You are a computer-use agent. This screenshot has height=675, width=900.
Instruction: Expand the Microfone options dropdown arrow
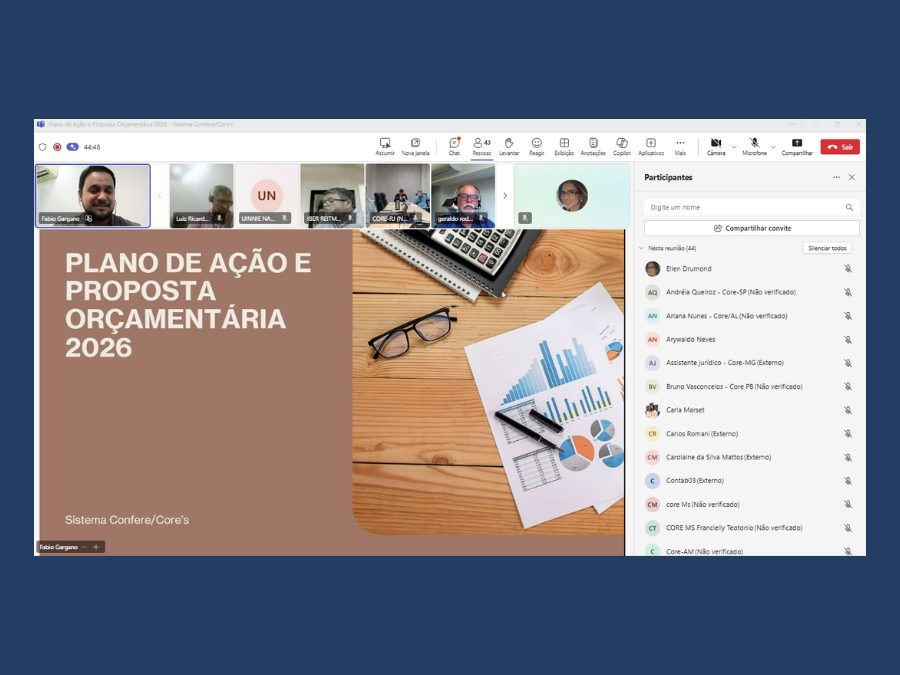tap(773, 147)
